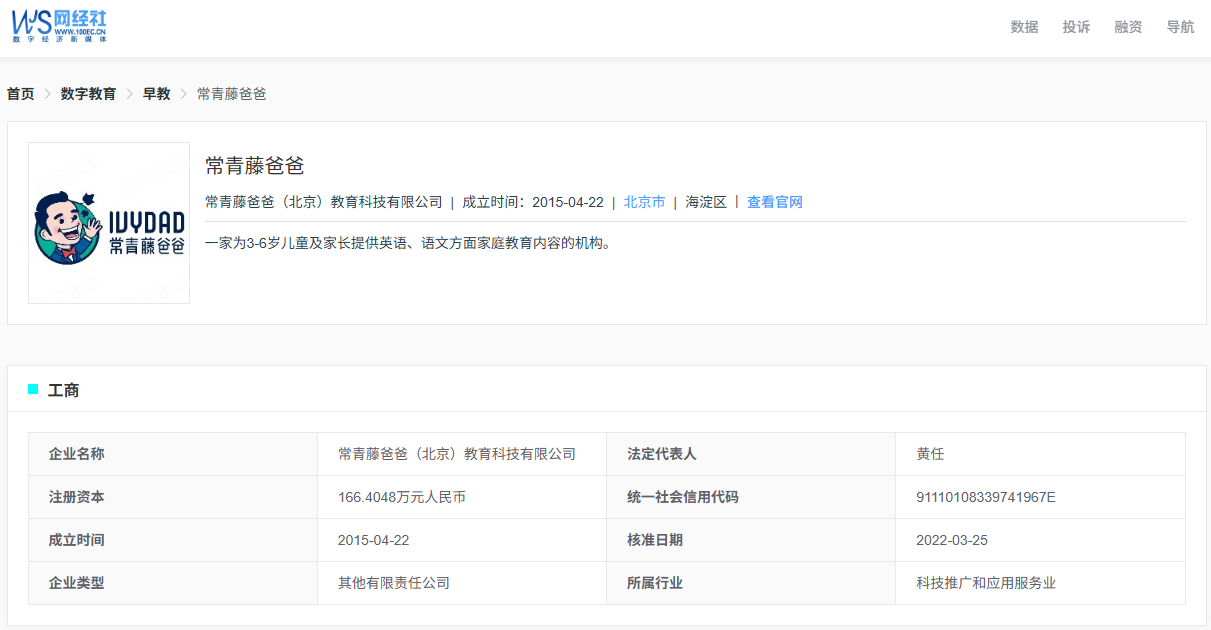This screenshot has height=630, width=1211.
Task: Click the 工商 section heading
Action: 64,390
